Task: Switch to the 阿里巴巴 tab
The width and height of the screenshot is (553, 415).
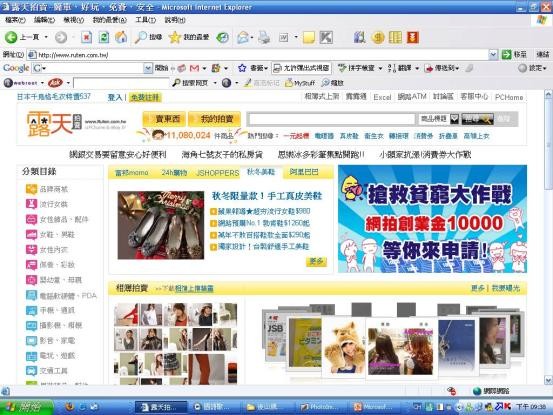Action: [304, 172]
